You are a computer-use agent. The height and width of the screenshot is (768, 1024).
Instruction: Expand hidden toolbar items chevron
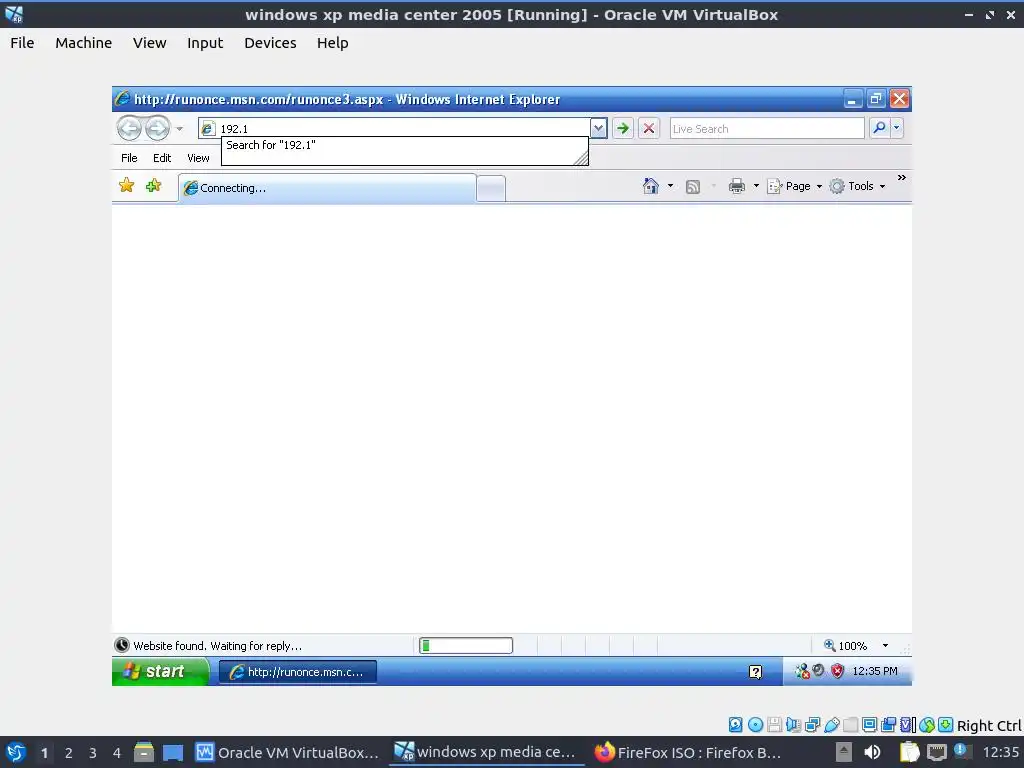coord(902,178)
